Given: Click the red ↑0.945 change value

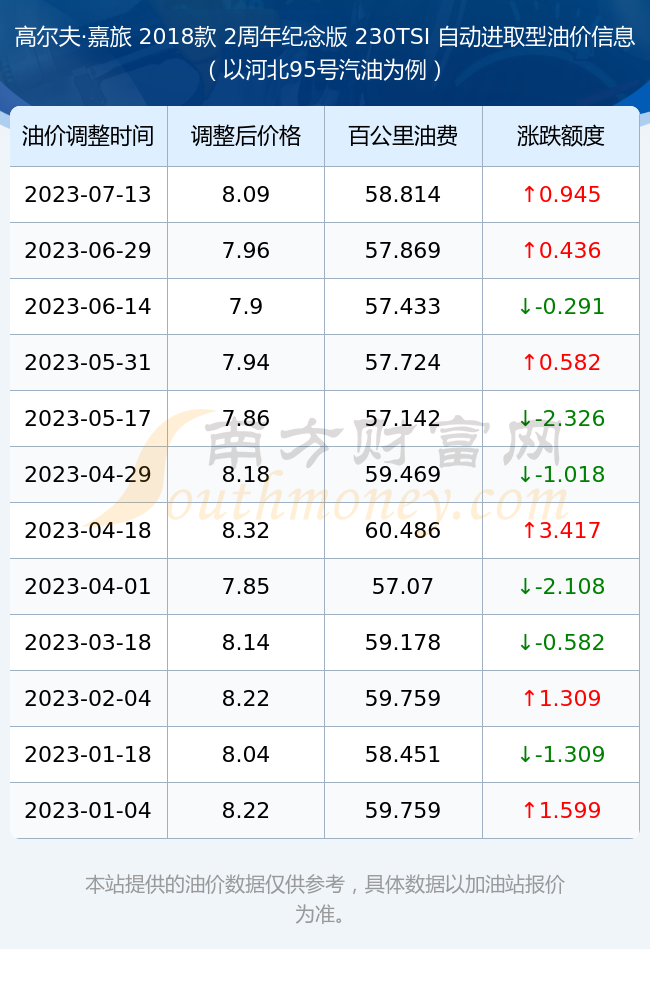Looking at the screenshot, I should point(561,195).
